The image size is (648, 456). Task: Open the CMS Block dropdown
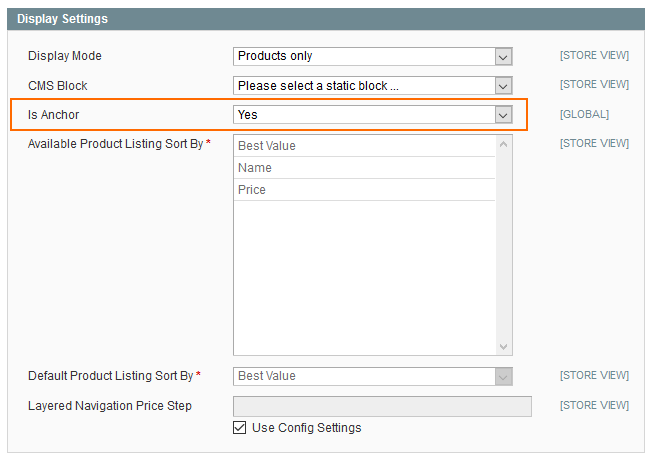373,86
